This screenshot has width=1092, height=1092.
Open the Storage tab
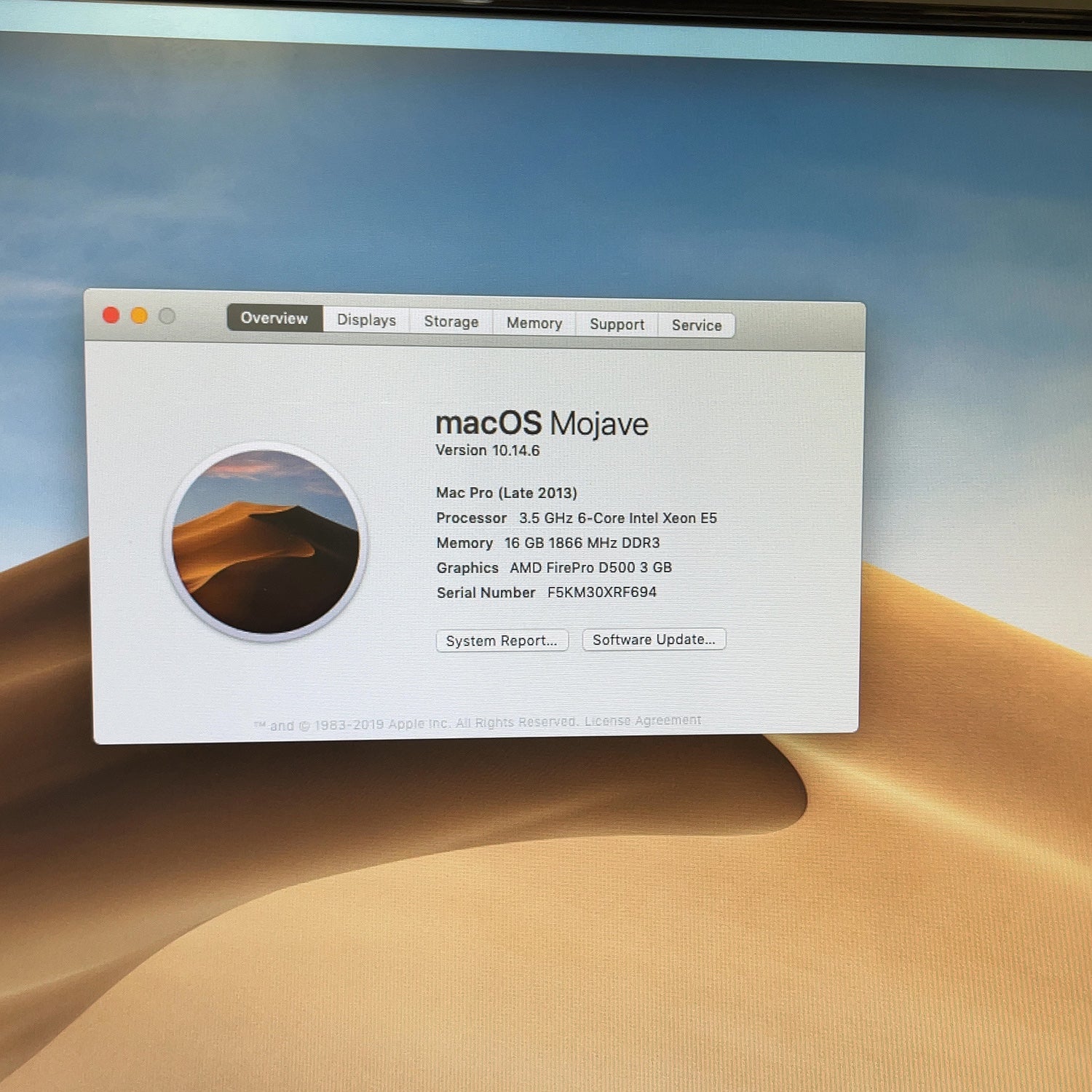(x=451, y=322)
